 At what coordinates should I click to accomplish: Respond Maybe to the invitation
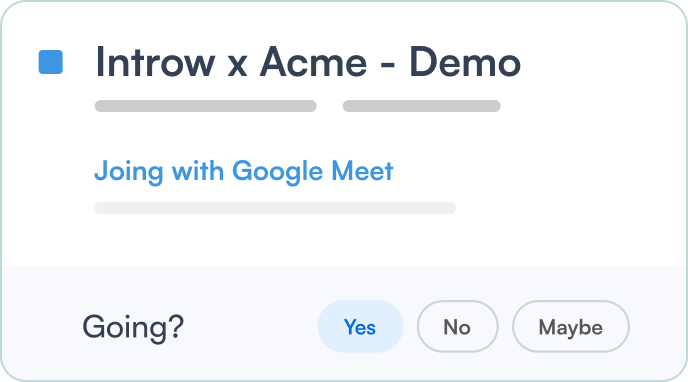570,326
